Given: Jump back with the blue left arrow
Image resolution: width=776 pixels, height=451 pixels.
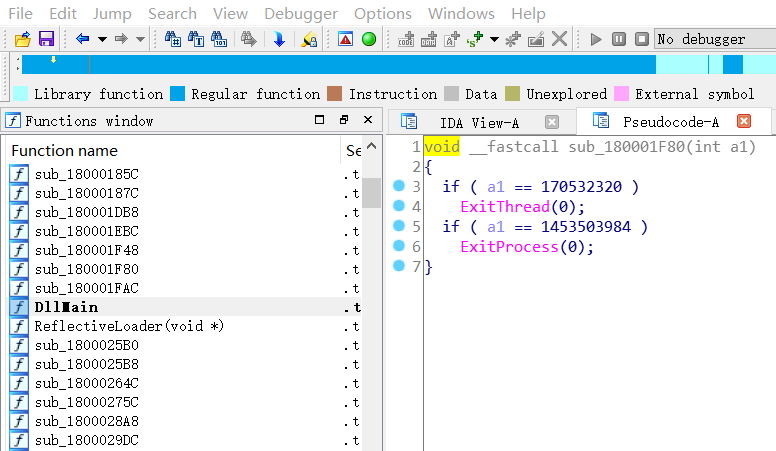Looking at the screenshot, I should click(82, 39).
